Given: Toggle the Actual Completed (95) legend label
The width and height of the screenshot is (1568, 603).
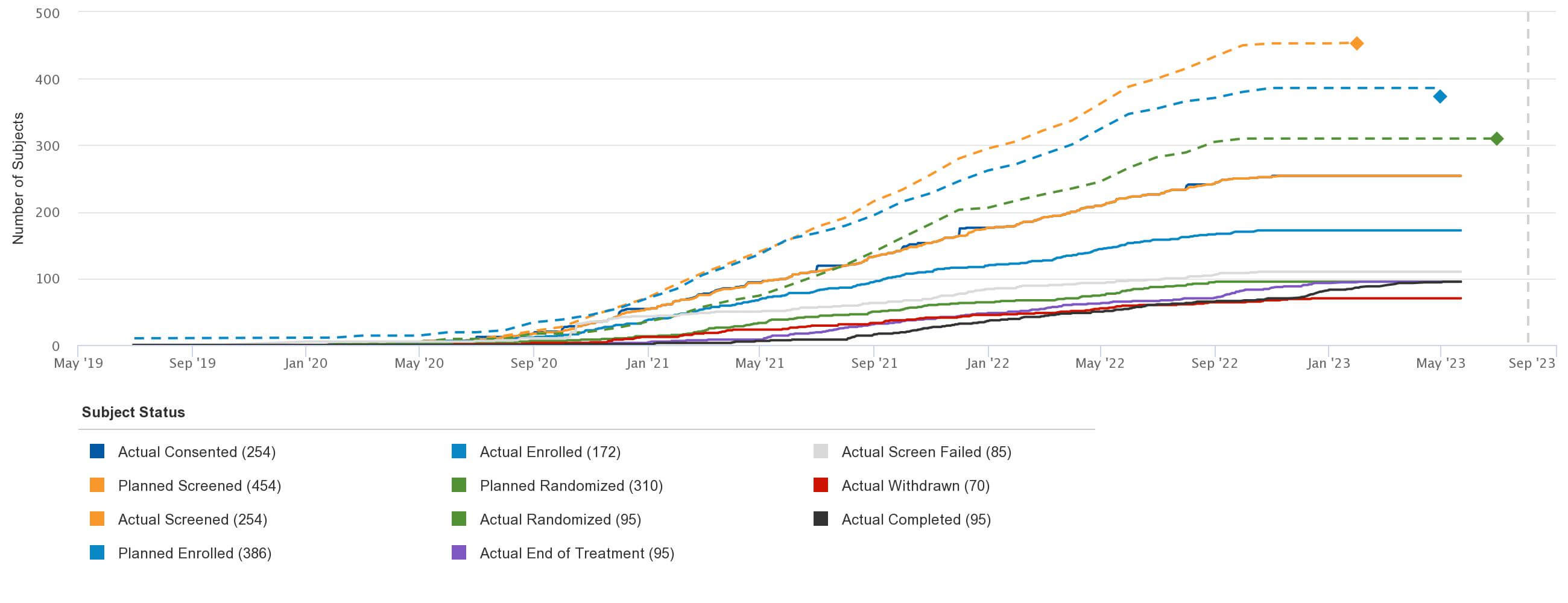Looking at the screenshot, I should [915, 520].
